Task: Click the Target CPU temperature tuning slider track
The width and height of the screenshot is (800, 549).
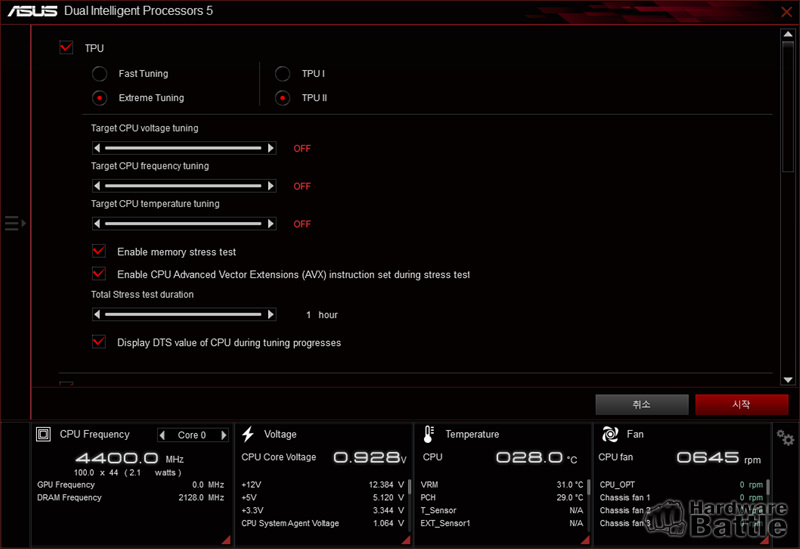Action: click(x=183, y=223)
